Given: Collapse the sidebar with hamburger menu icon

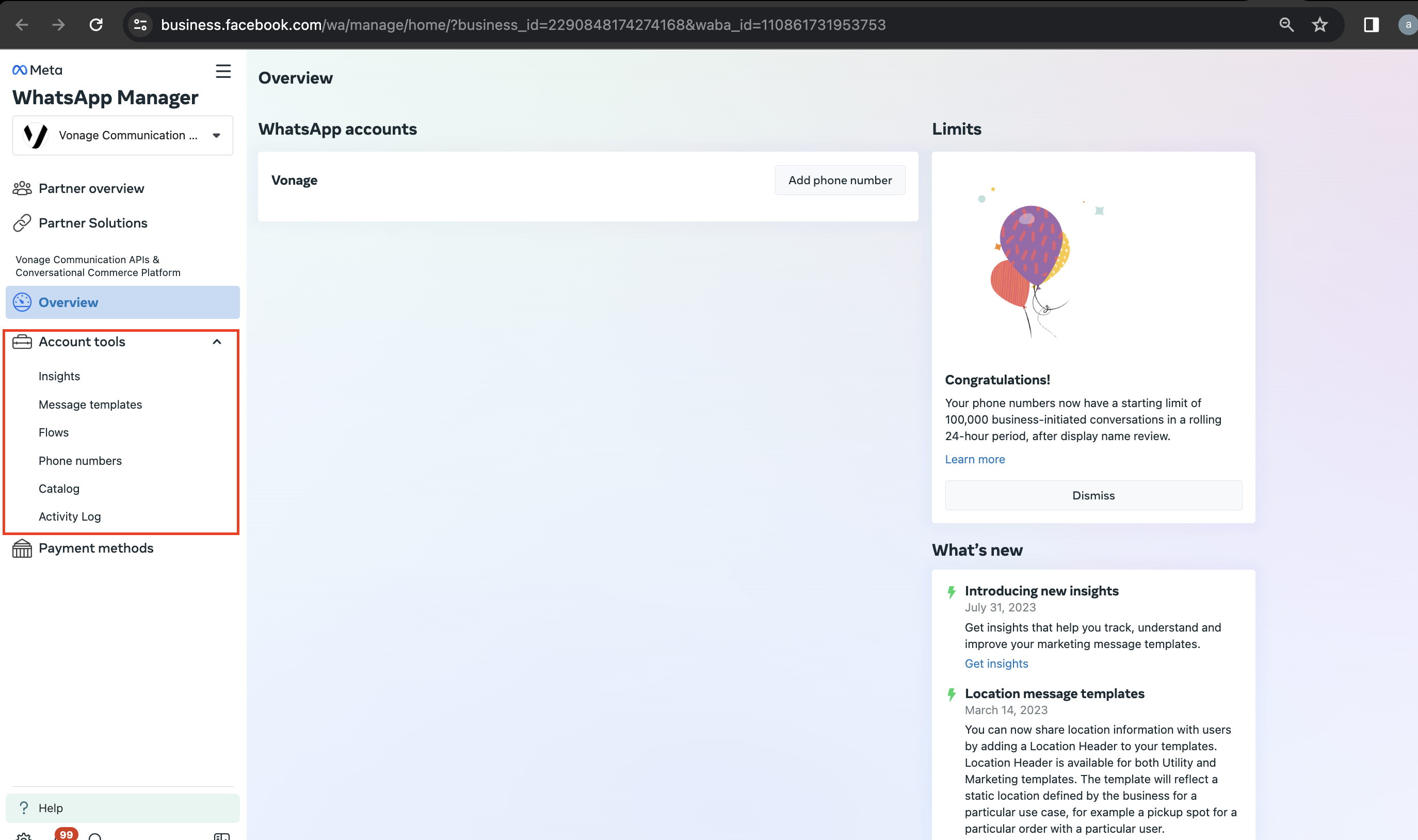Looking at the screenshot, I should click(x=223, y=71).
